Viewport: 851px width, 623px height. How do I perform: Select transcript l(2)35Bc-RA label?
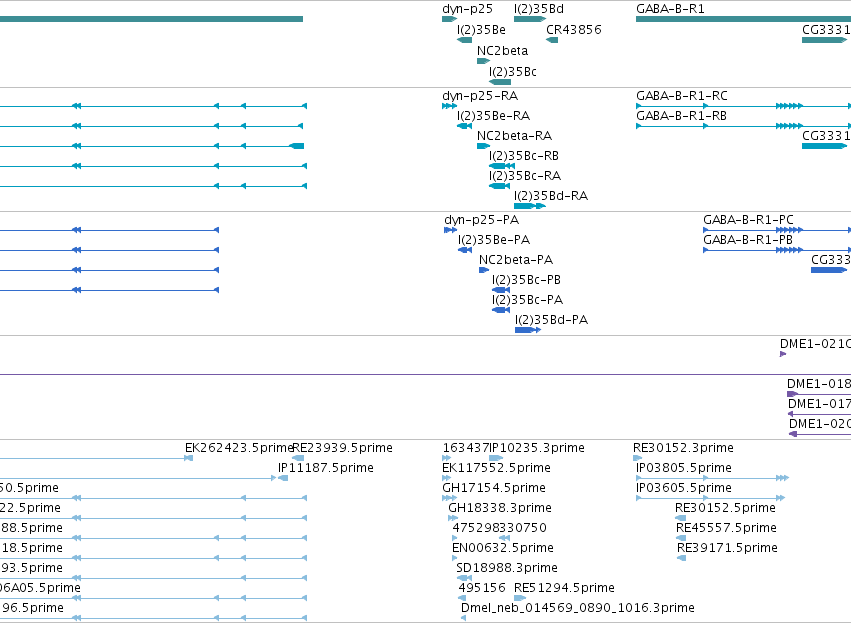click(525, 176)
